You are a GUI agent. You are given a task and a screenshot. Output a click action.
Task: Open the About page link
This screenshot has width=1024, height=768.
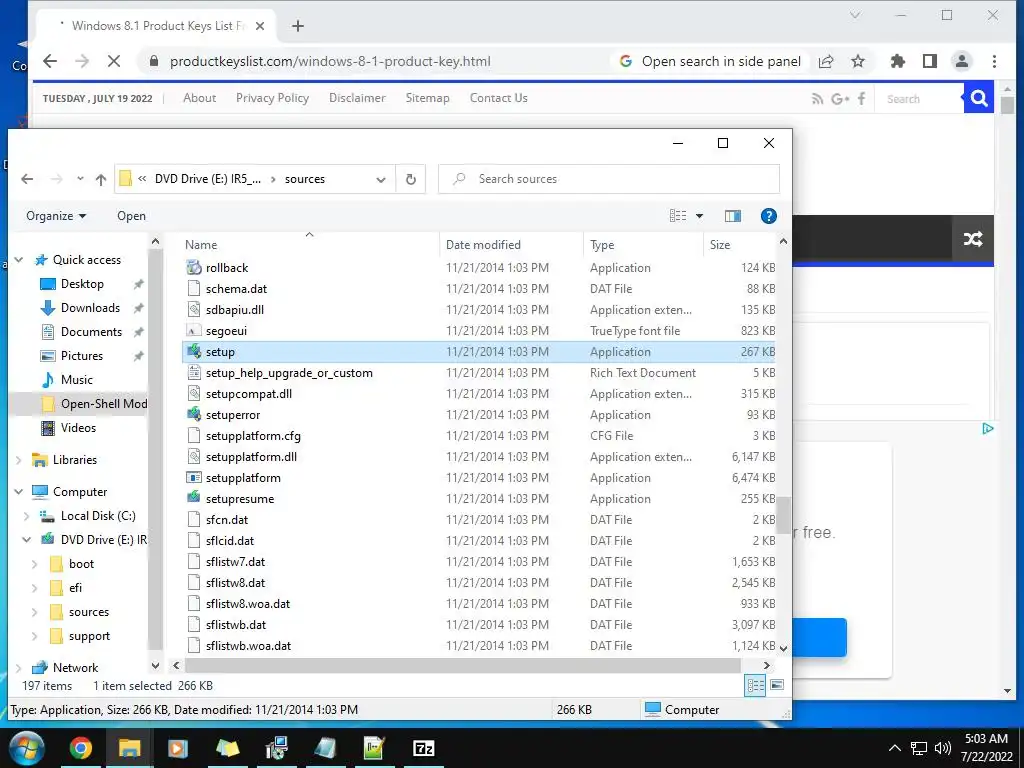tap(199, 98)
